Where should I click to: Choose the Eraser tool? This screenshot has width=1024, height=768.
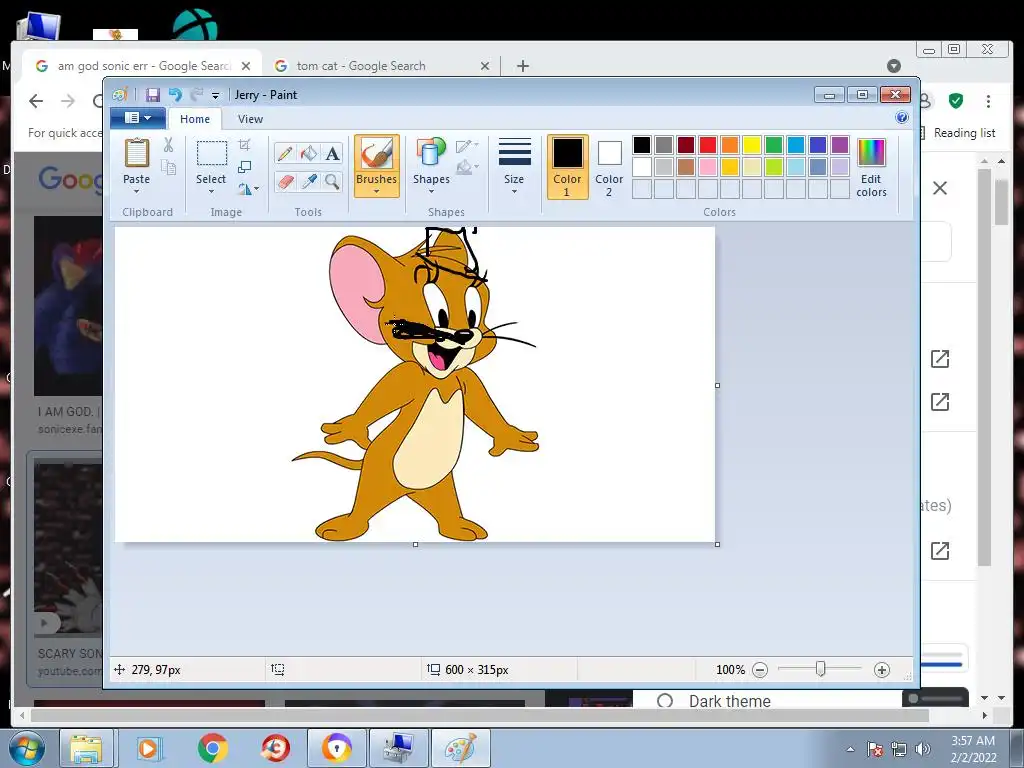click(x=285, y=181)
